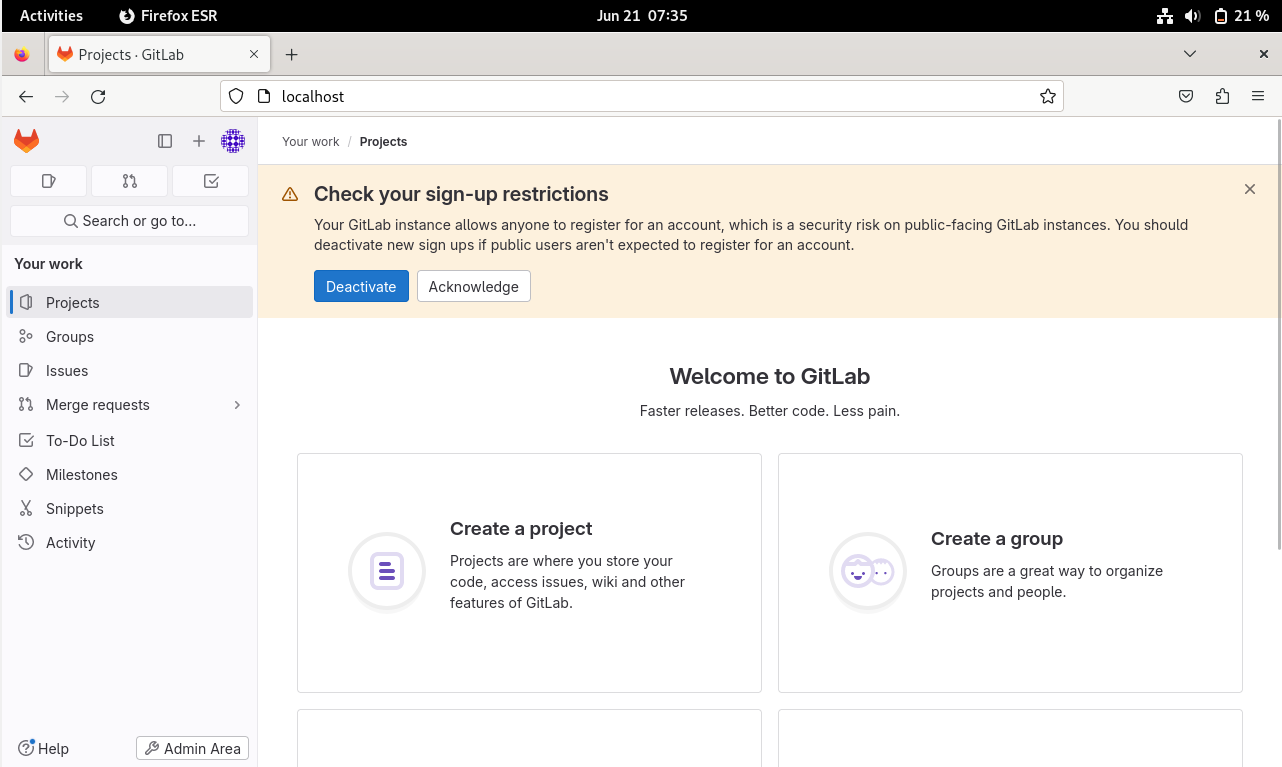Click the clock Jun 21 07:35

click(x=642, y=15)
